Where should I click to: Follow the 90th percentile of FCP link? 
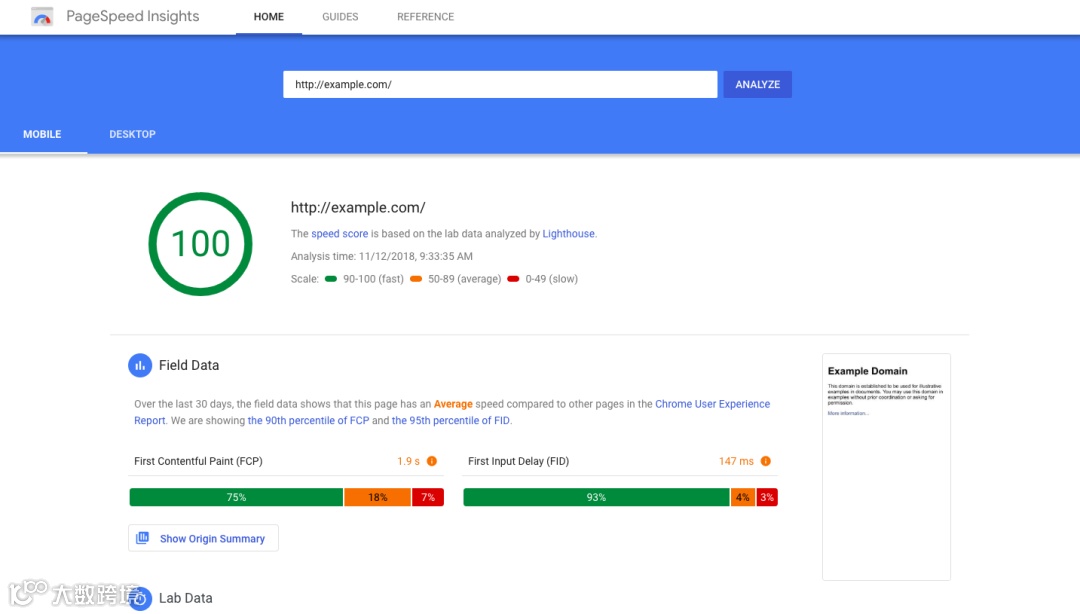(x=309, y=420)
